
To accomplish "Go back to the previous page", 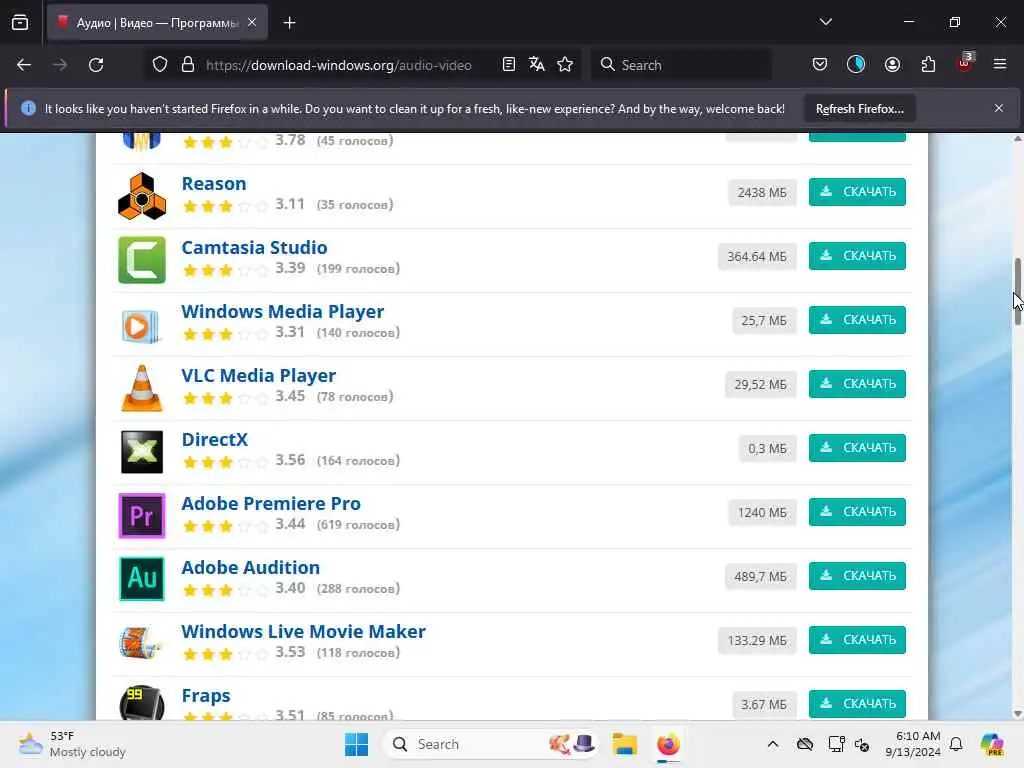I will [24, 65].
